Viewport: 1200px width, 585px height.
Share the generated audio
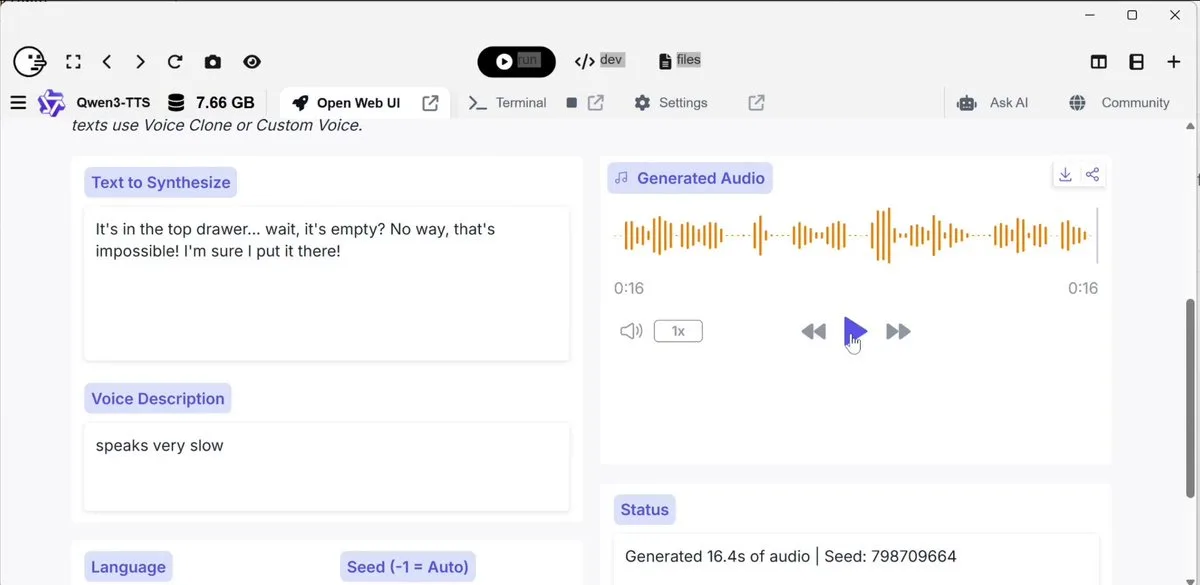(1092, 175)
